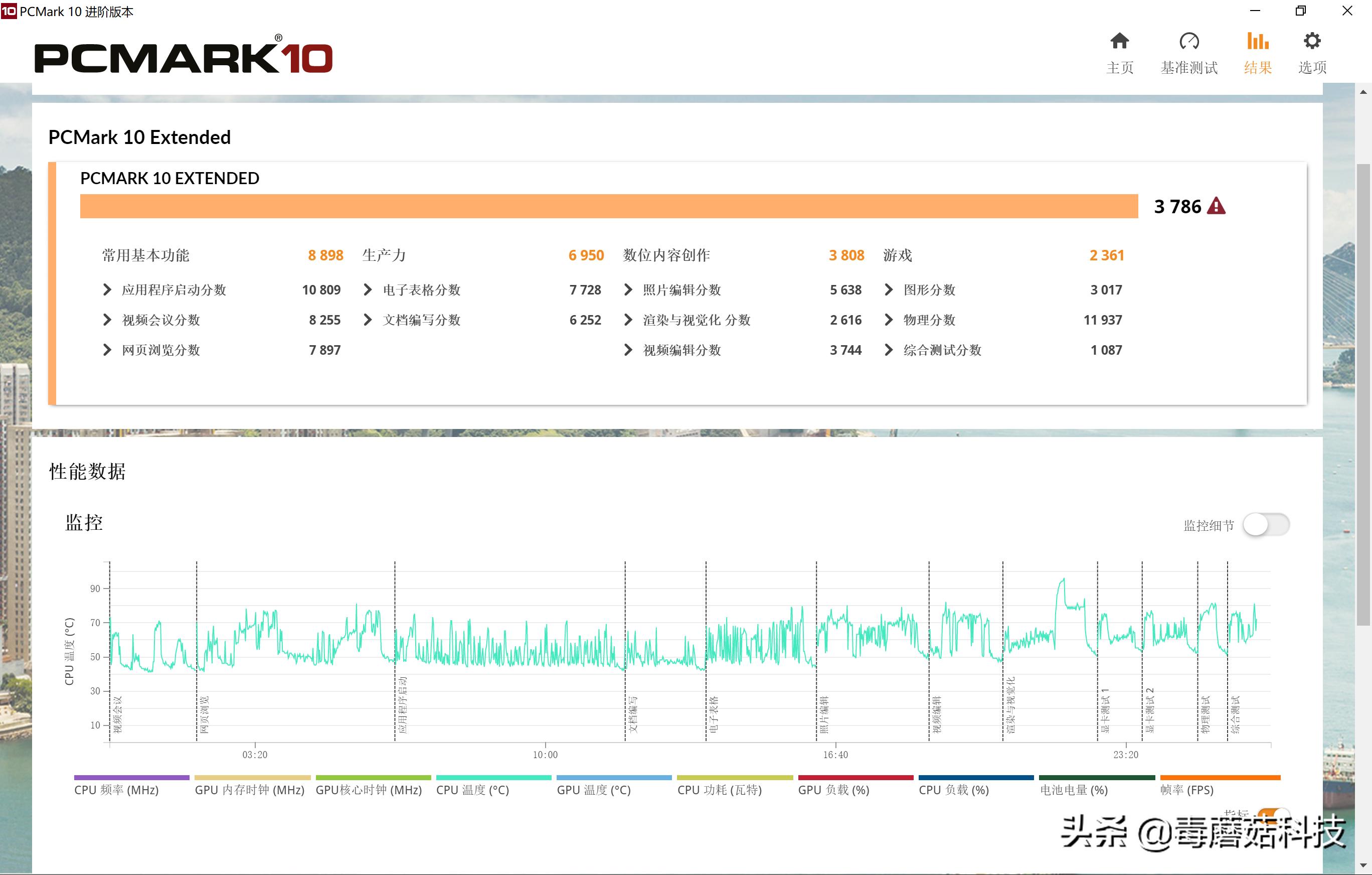
Task: Click the CPU 频率 (MHz) purple legend swatch
Action: click(x=131, y=778)
